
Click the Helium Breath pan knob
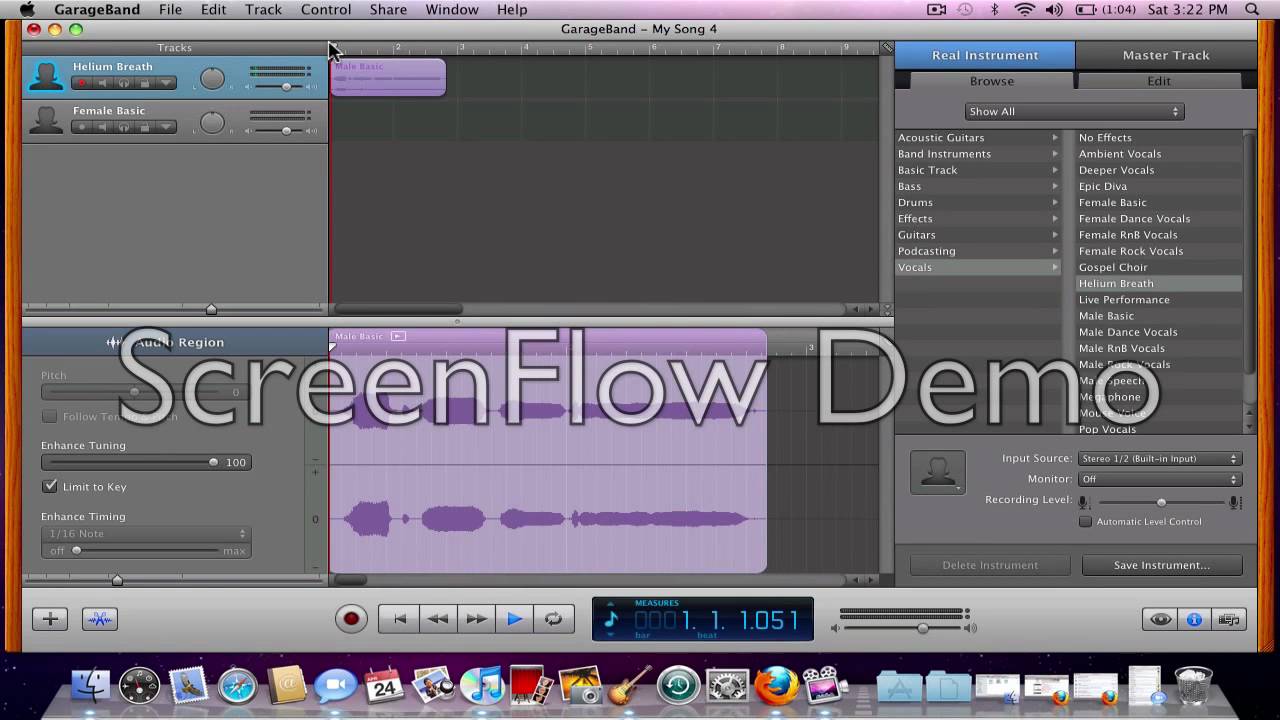(x=212, y=78)
